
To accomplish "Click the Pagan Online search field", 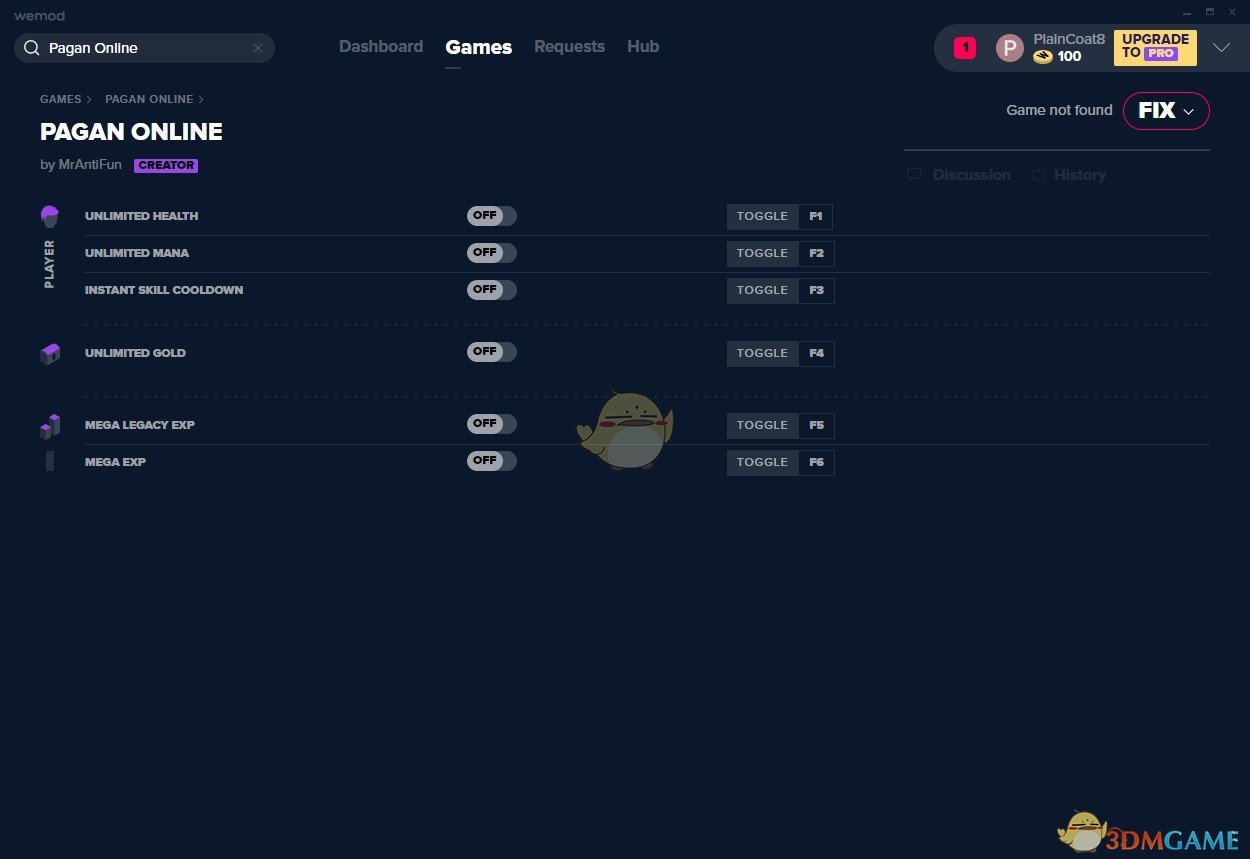I will (144, 48).
